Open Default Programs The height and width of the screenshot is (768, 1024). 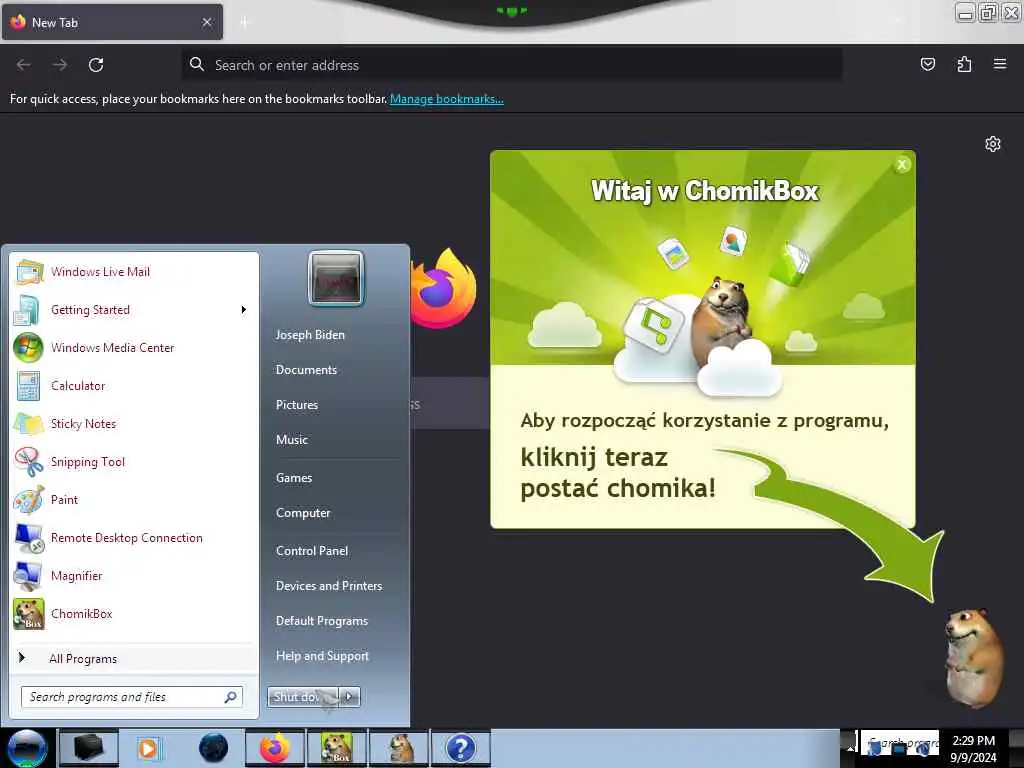(x=322, y=621)
